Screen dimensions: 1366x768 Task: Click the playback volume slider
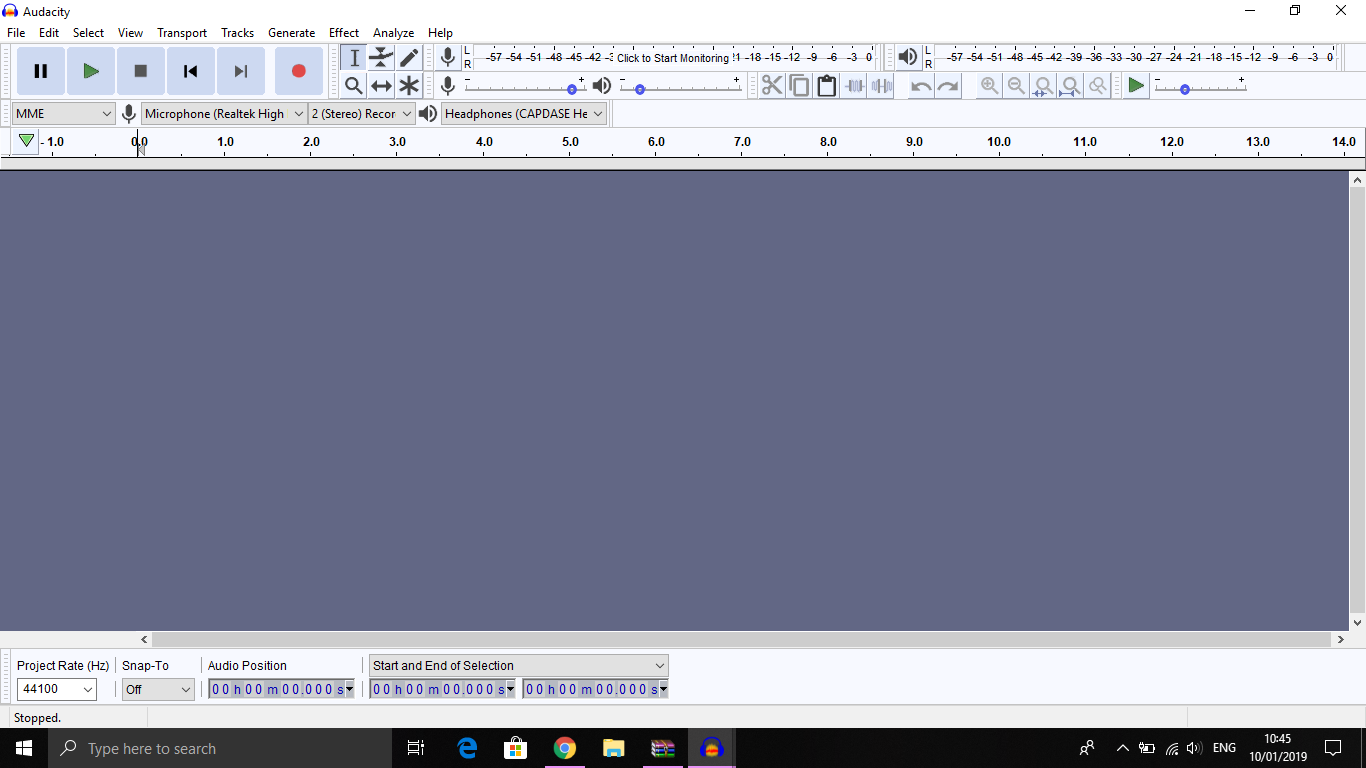(680, 88)
